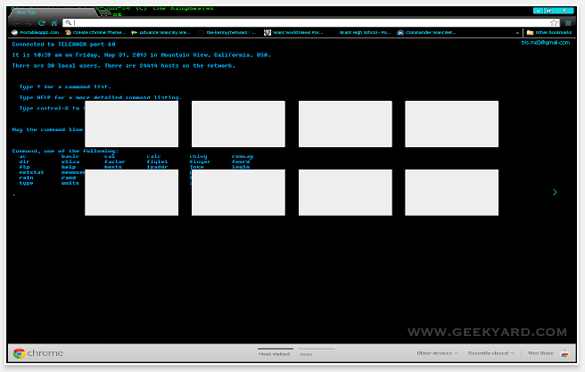Expand the Recently closed dropdown
Viewport: 585px width, 372px height.
point(491,353)
